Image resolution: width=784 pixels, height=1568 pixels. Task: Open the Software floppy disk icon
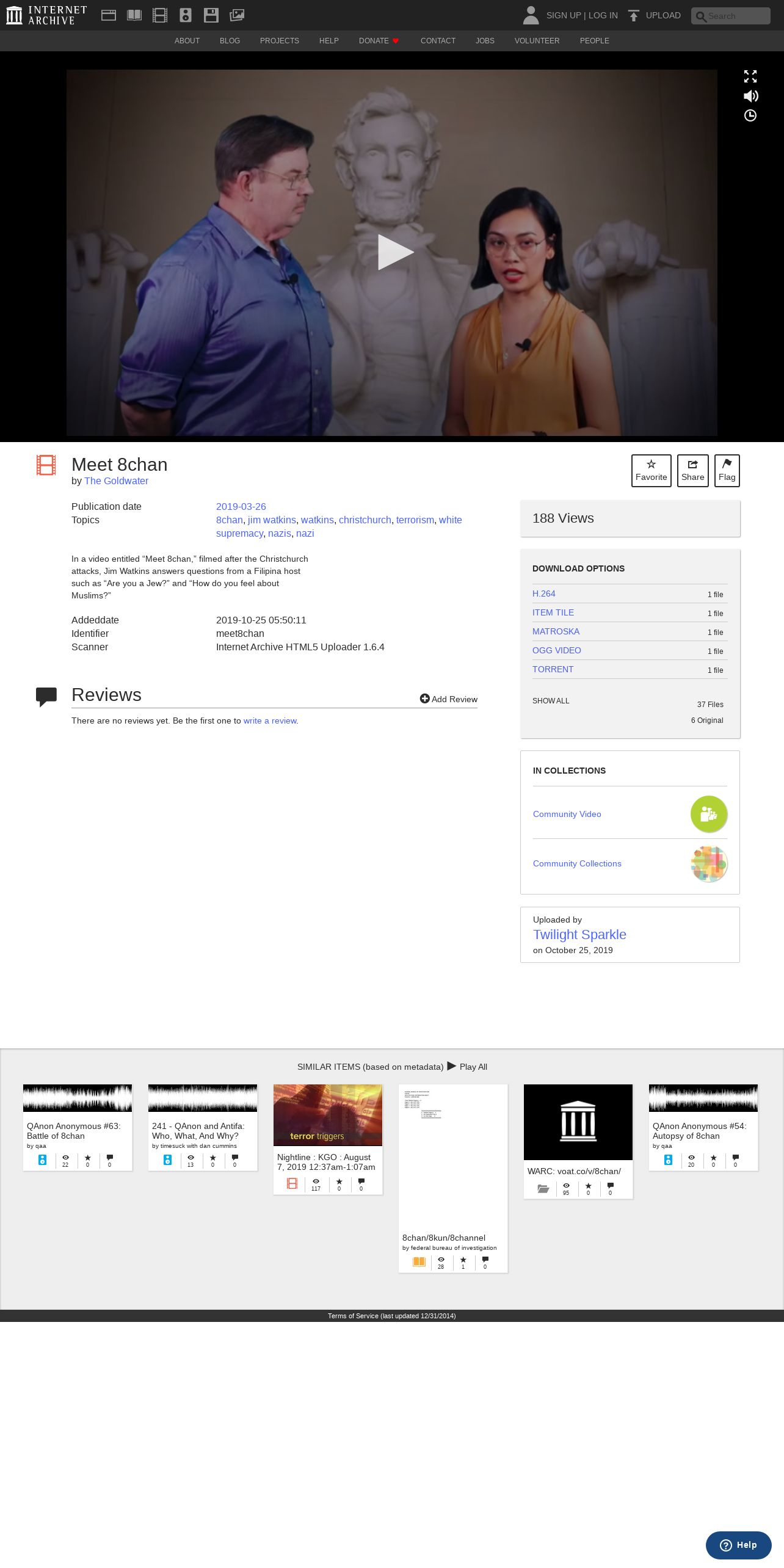point(211,15)
